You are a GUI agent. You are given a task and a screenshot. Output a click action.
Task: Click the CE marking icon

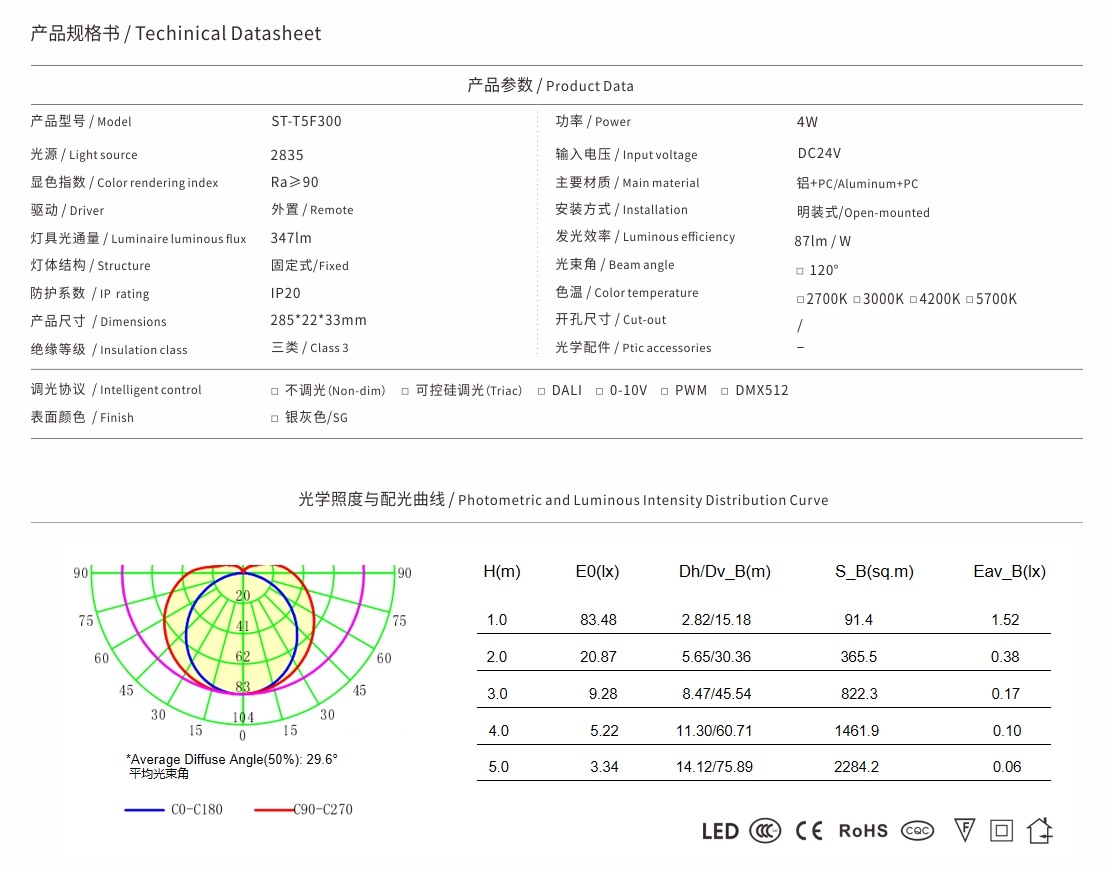tap(811, 830)
